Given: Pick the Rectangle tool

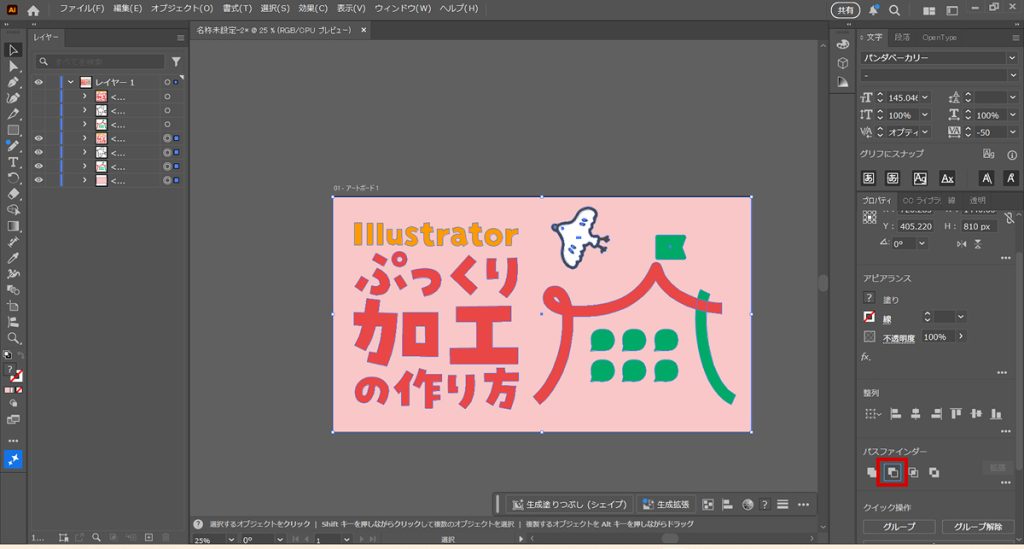Looking at the screenshot, I should (x=14, y=130).
